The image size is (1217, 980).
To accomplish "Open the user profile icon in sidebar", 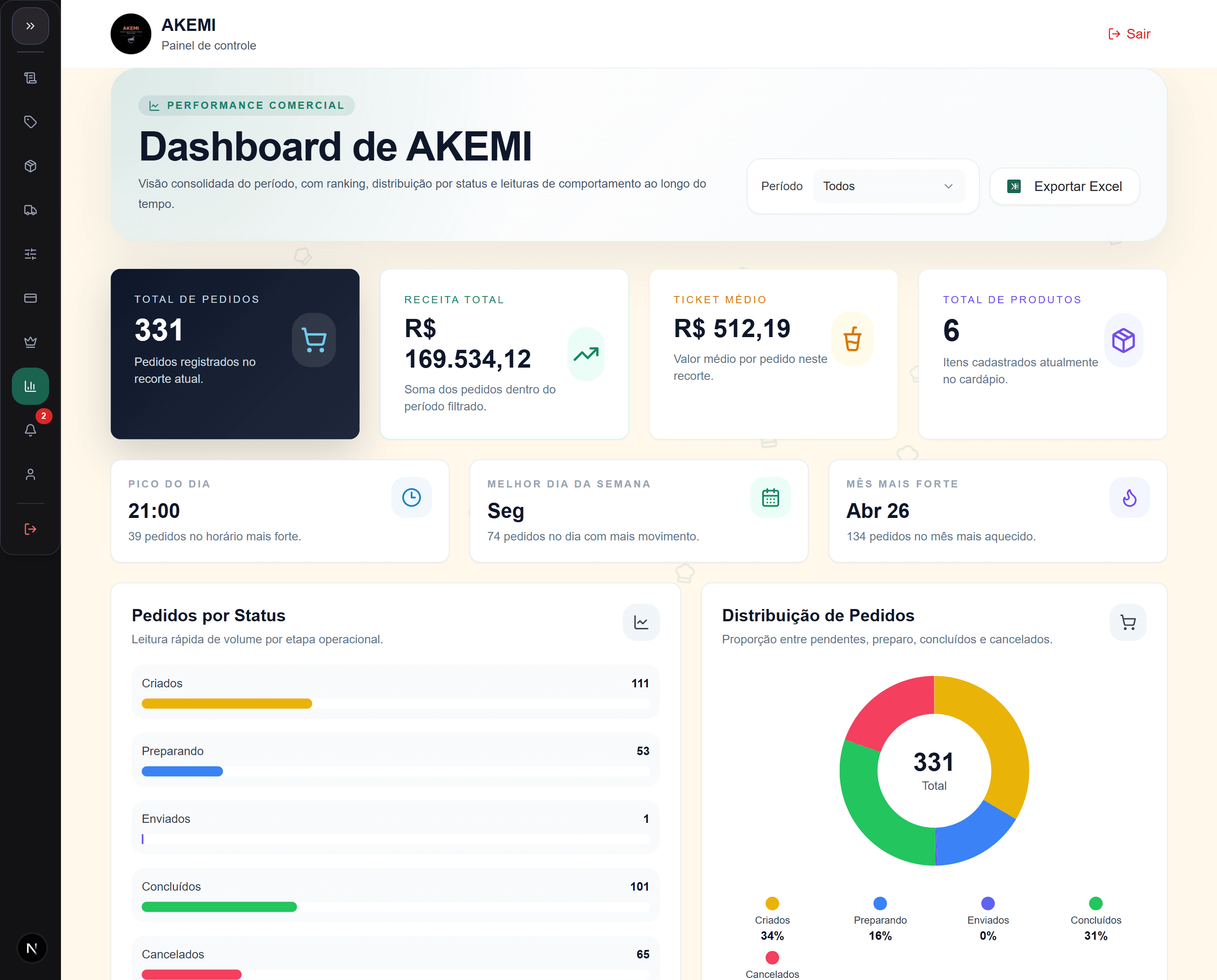I will 30,474.
